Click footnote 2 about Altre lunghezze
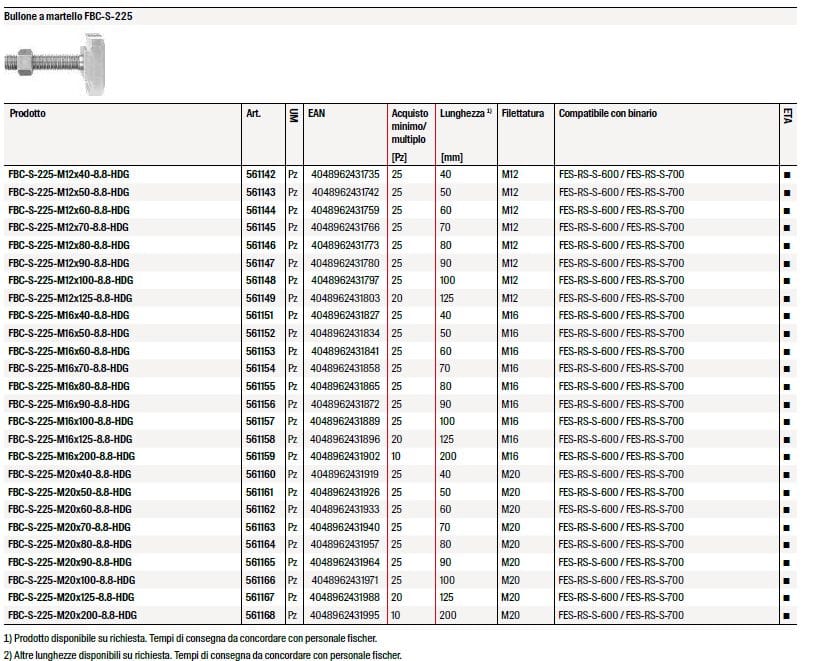 click(202, 655)
